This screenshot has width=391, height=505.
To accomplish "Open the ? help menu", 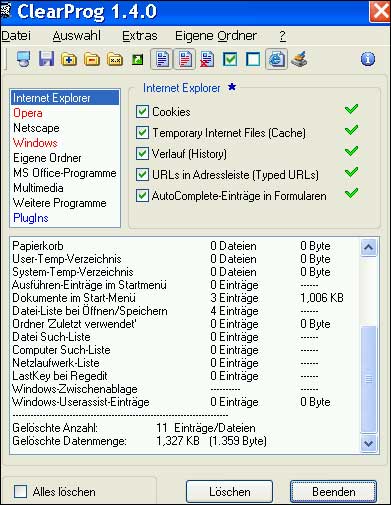I will [283, 36].
